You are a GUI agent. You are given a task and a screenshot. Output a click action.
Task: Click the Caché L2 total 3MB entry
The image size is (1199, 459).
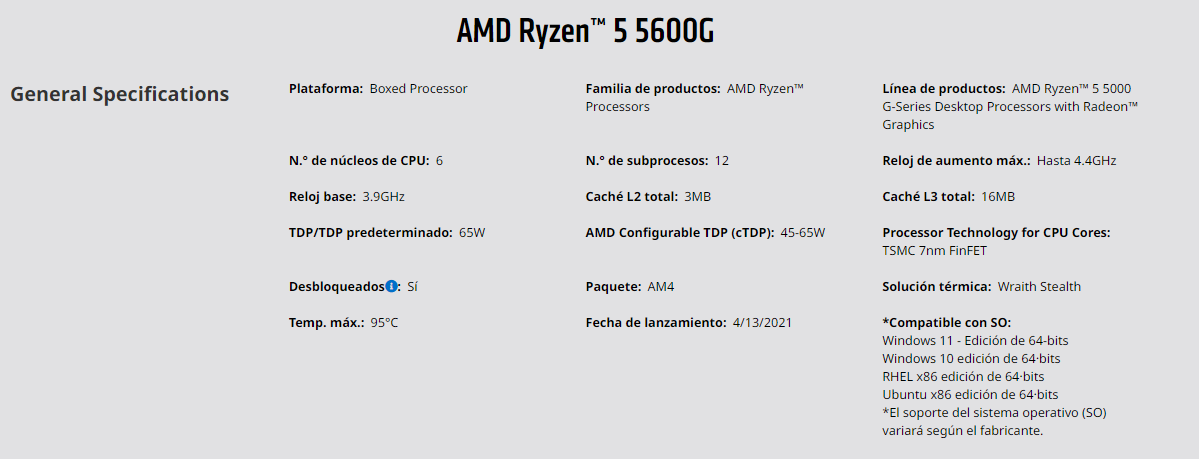pyautogui.click(x=648, y=197)
